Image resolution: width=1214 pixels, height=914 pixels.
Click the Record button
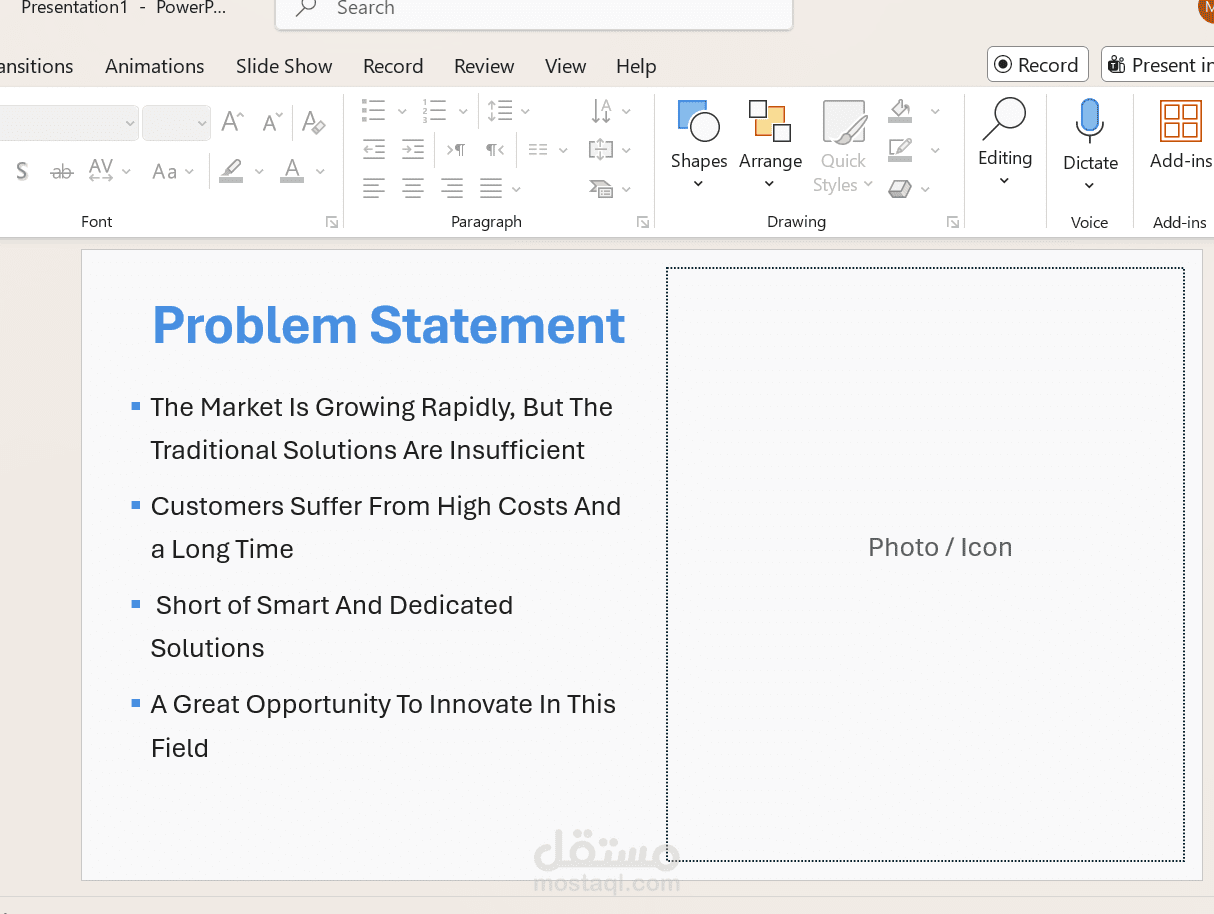tap(1037, 65)
